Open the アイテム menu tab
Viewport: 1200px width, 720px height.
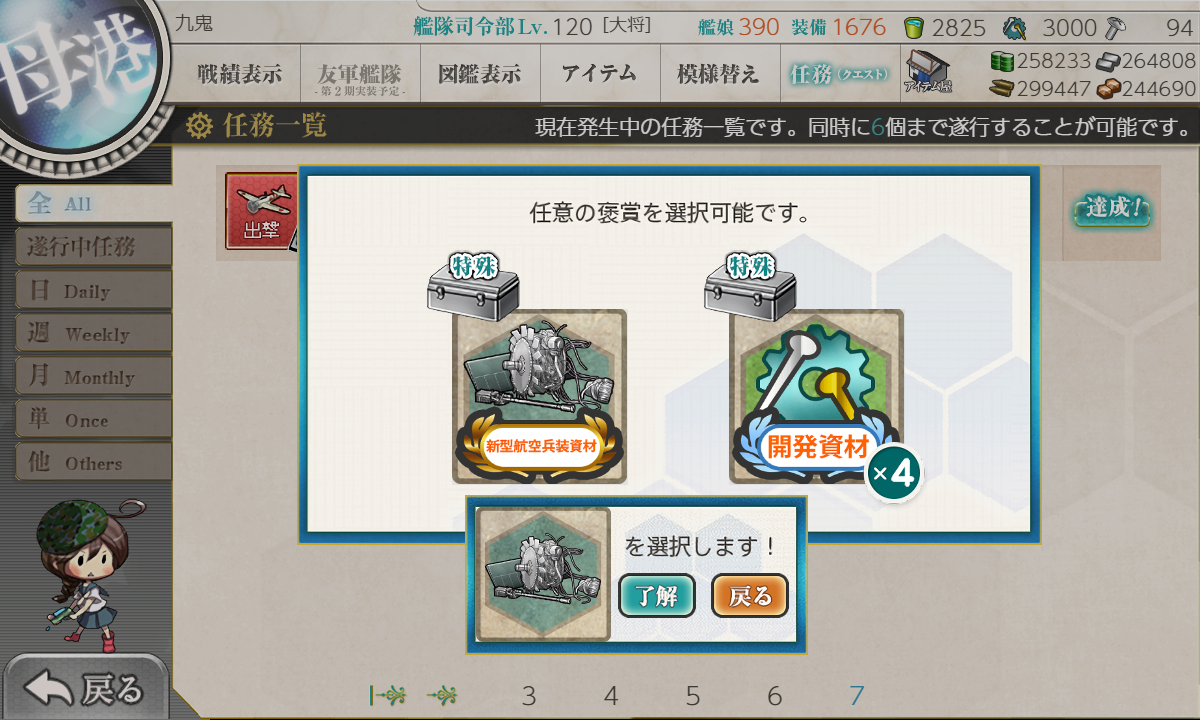tap(599, 73)
